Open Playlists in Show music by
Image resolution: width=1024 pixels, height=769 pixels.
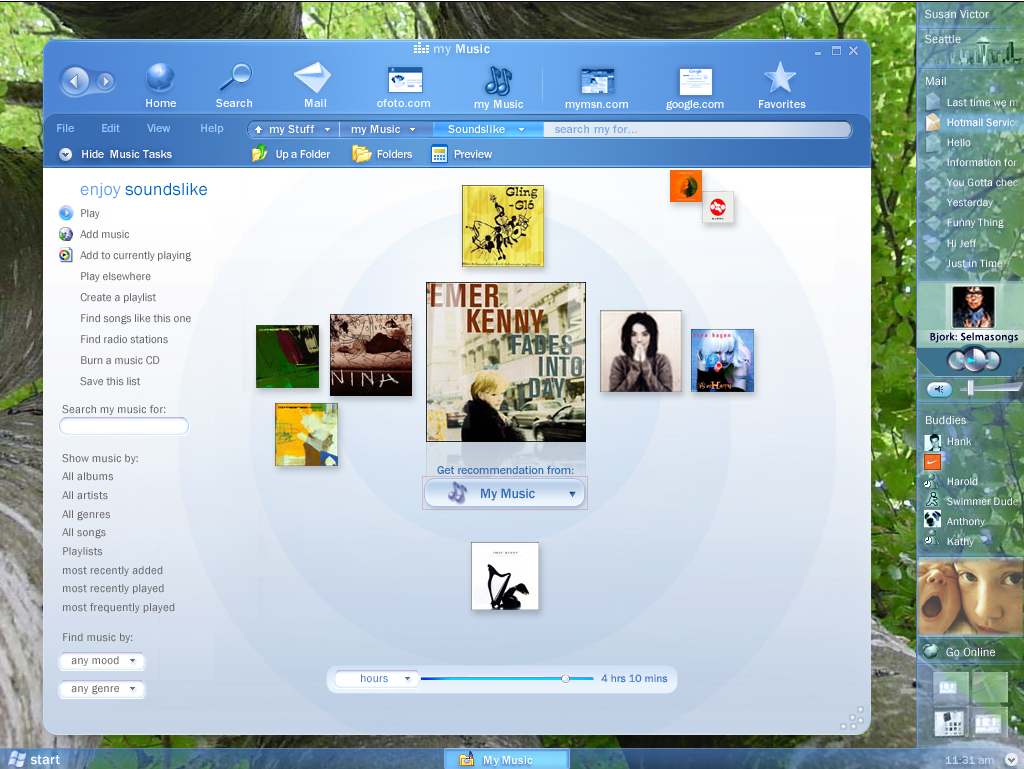(x=82, y=551)
